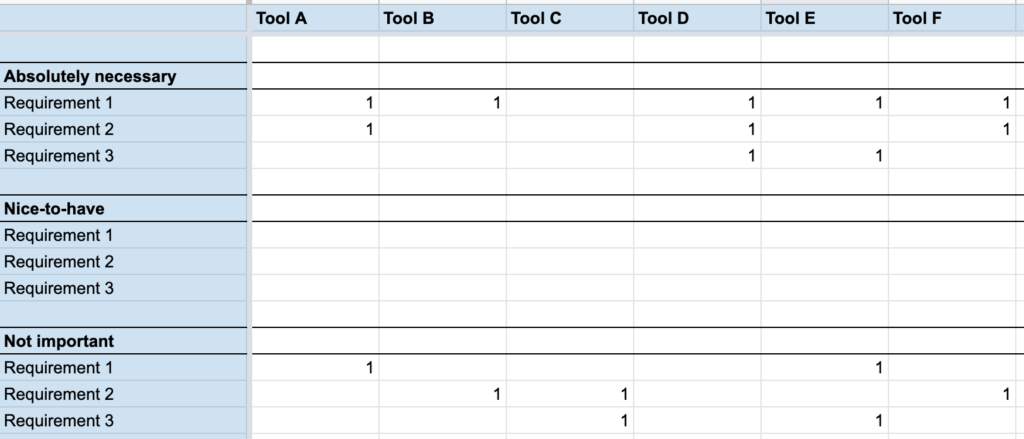Select Tool E cell in Absolutely necessary Requirement 3
The image size is (1024, 439).
(825, 155)
